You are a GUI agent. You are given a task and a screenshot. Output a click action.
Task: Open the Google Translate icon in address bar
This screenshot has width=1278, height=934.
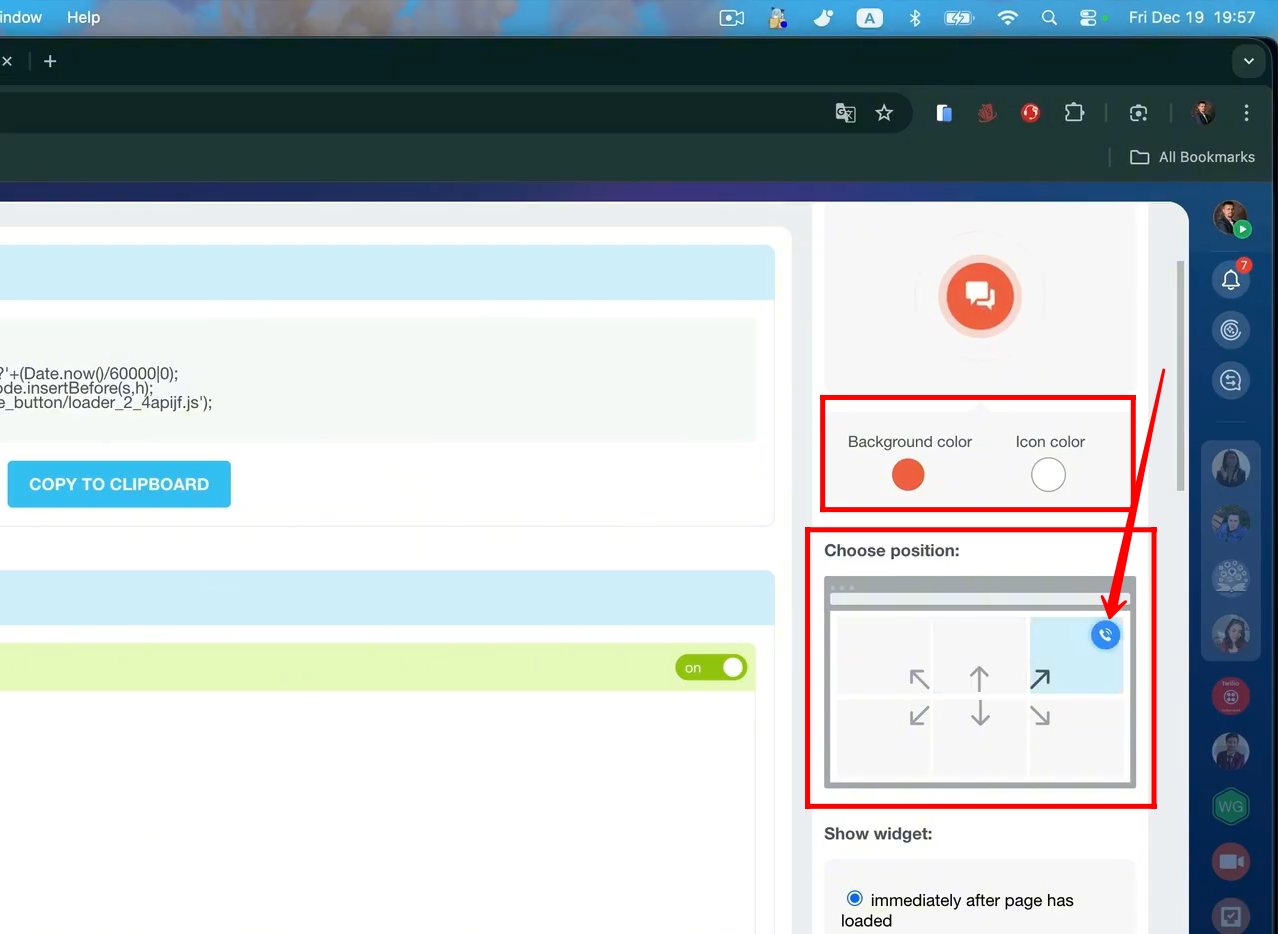pos(845,113)
